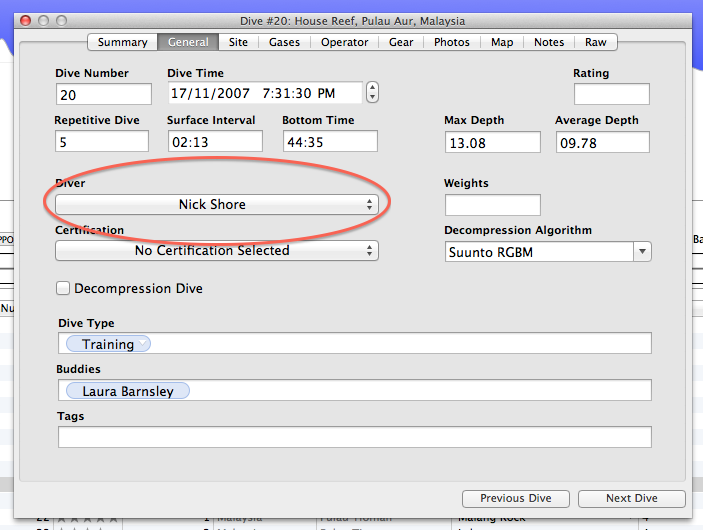Viewport: 703px width, 530px height.
Task: Go to the Operator tab
Action: (x=344, y=42)
